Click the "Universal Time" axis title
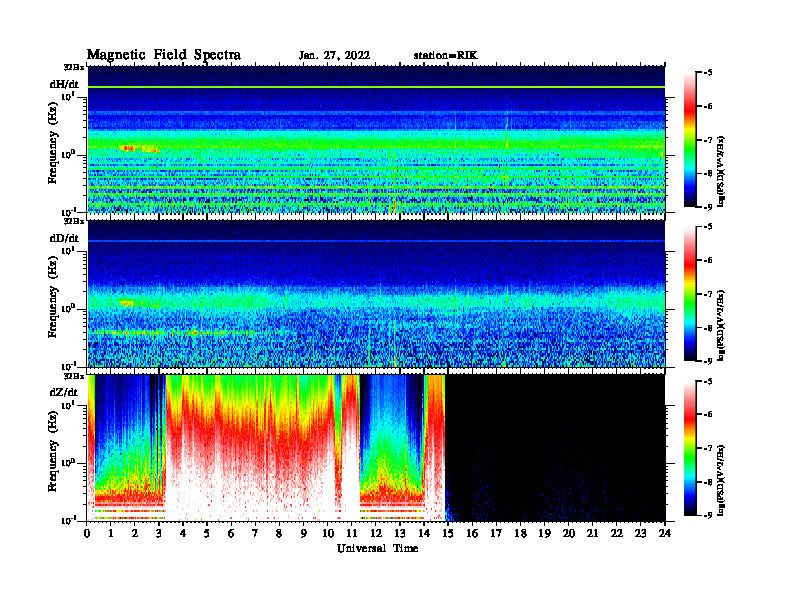Screen dimensions: 792x612 coord(378,548)
